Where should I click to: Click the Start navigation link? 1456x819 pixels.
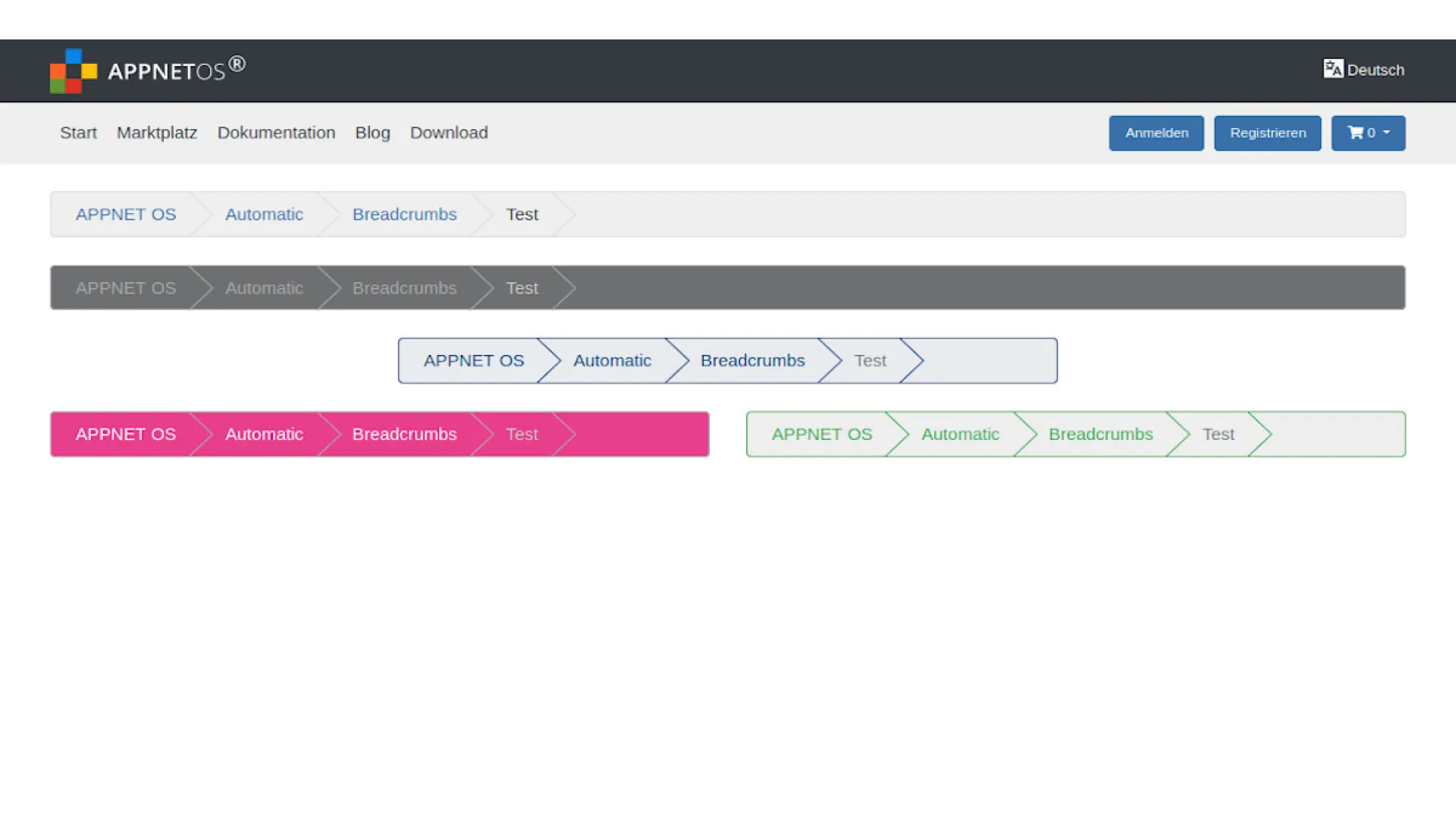click(78, 132)
